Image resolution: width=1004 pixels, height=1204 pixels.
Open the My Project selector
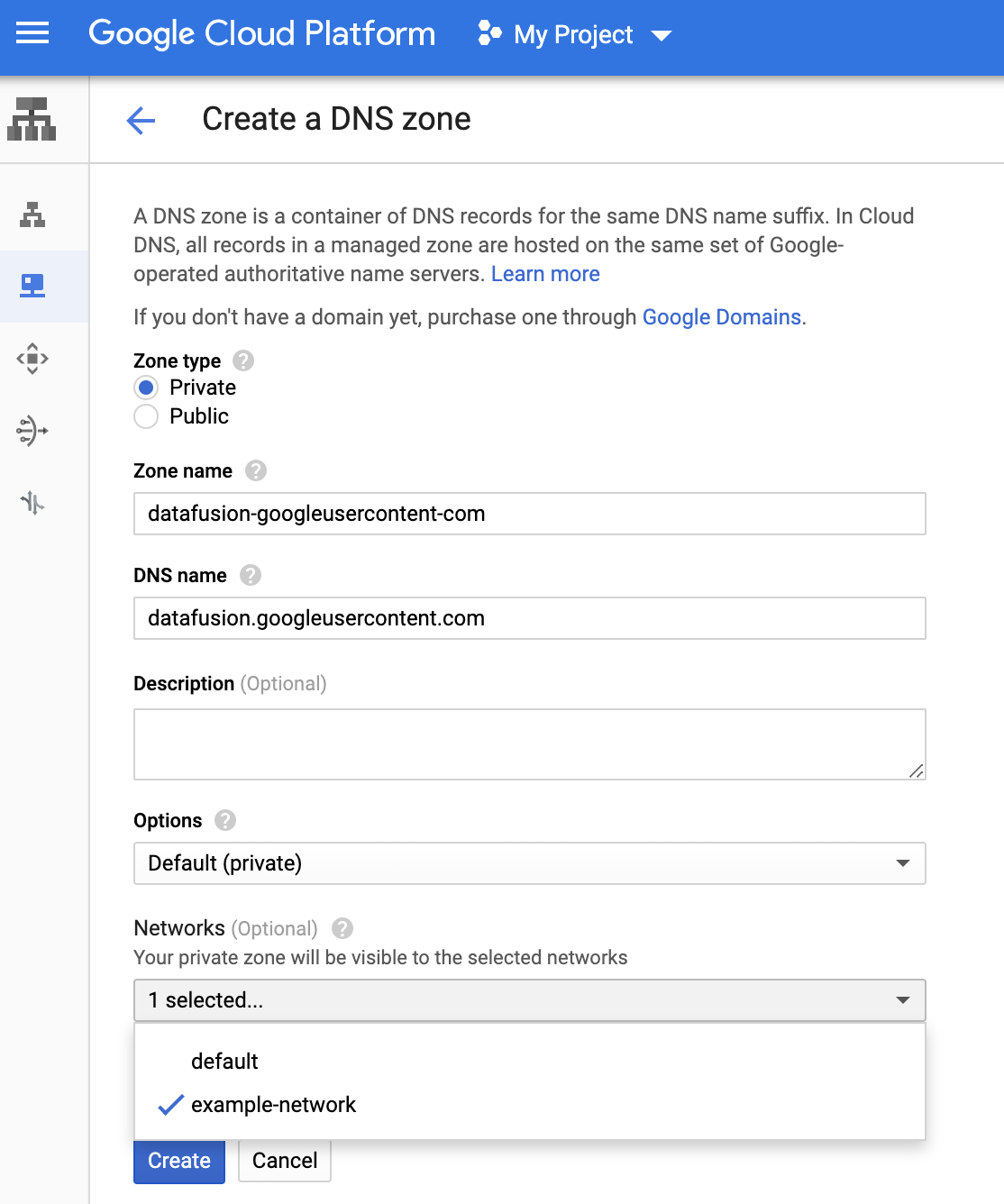[x=573, y=34]
